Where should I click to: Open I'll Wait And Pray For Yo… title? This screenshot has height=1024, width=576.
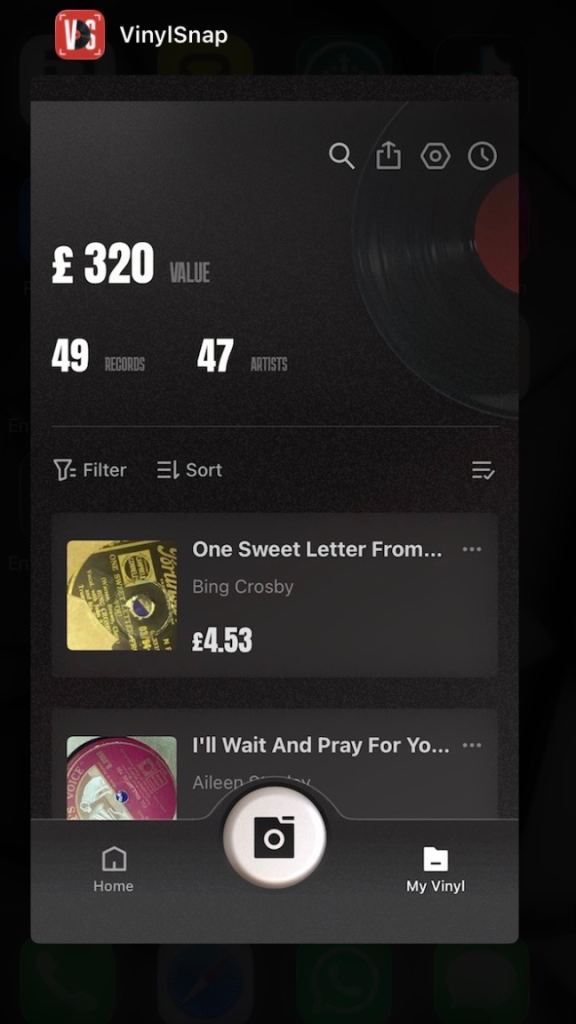click(x=321, y=745)
